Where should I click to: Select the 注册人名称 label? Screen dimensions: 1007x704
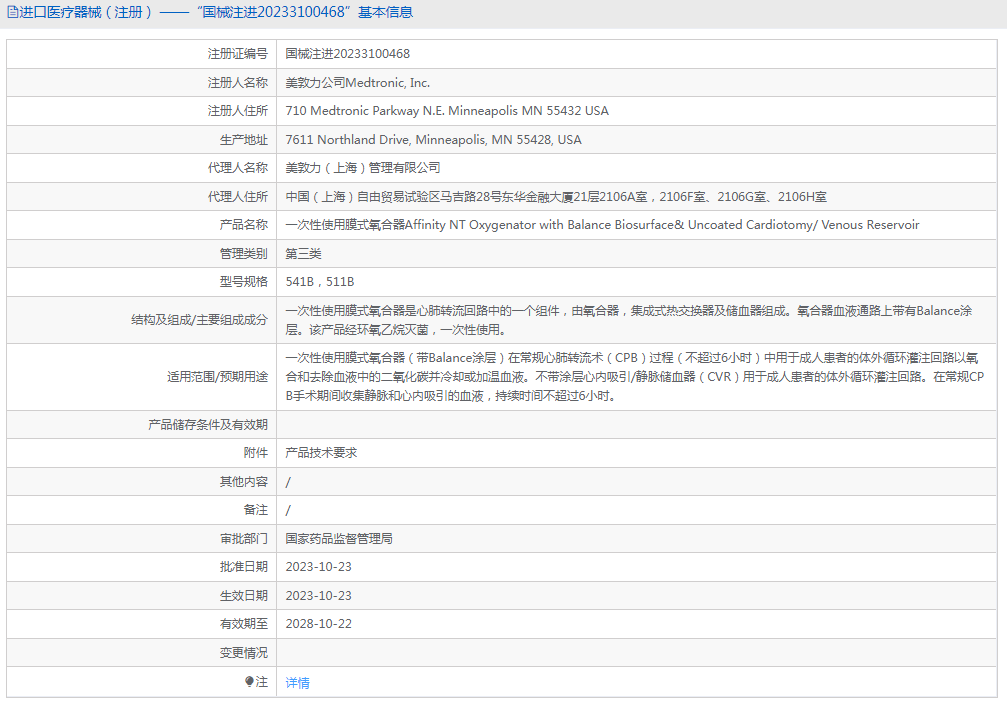pos(238,82)
